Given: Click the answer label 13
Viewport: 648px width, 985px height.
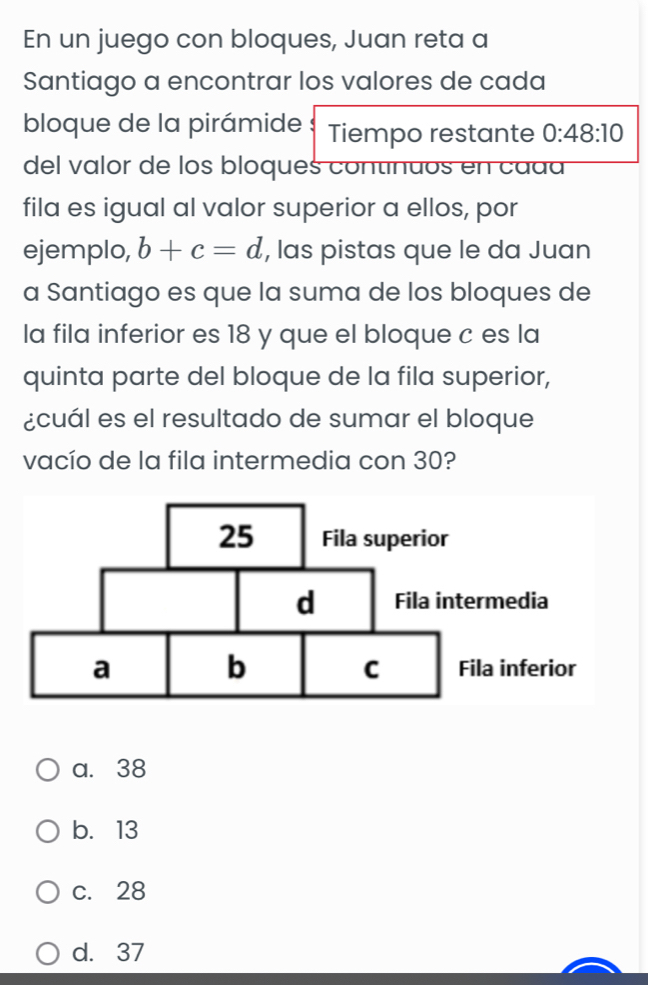Looking at the screenshot, I should click(x=127, y=830).
